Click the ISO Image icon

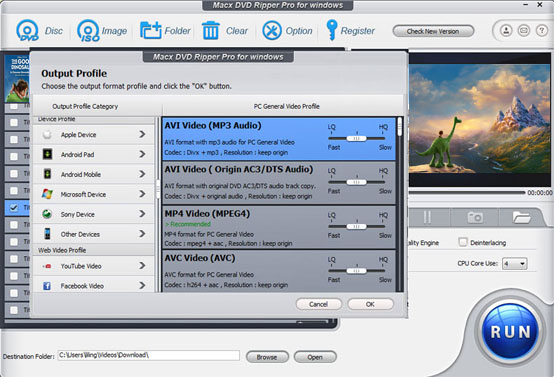[88, 31]
